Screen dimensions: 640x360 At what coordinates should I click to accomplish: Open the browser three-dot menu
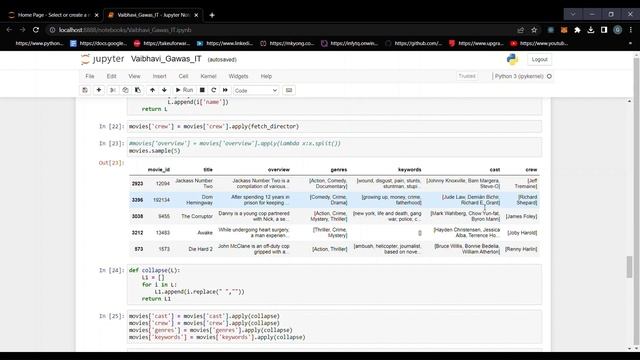tap(631, 30)
